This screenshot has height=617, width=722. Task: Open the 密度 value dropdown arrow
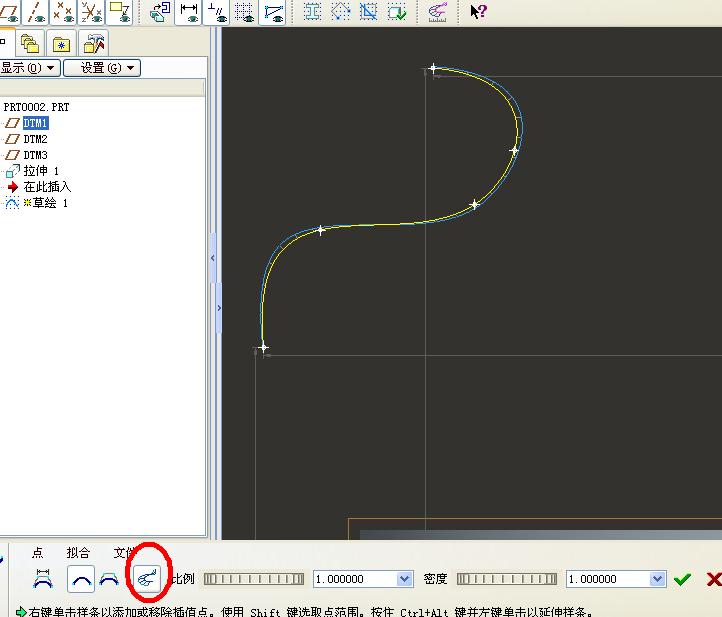coord(658,579)
